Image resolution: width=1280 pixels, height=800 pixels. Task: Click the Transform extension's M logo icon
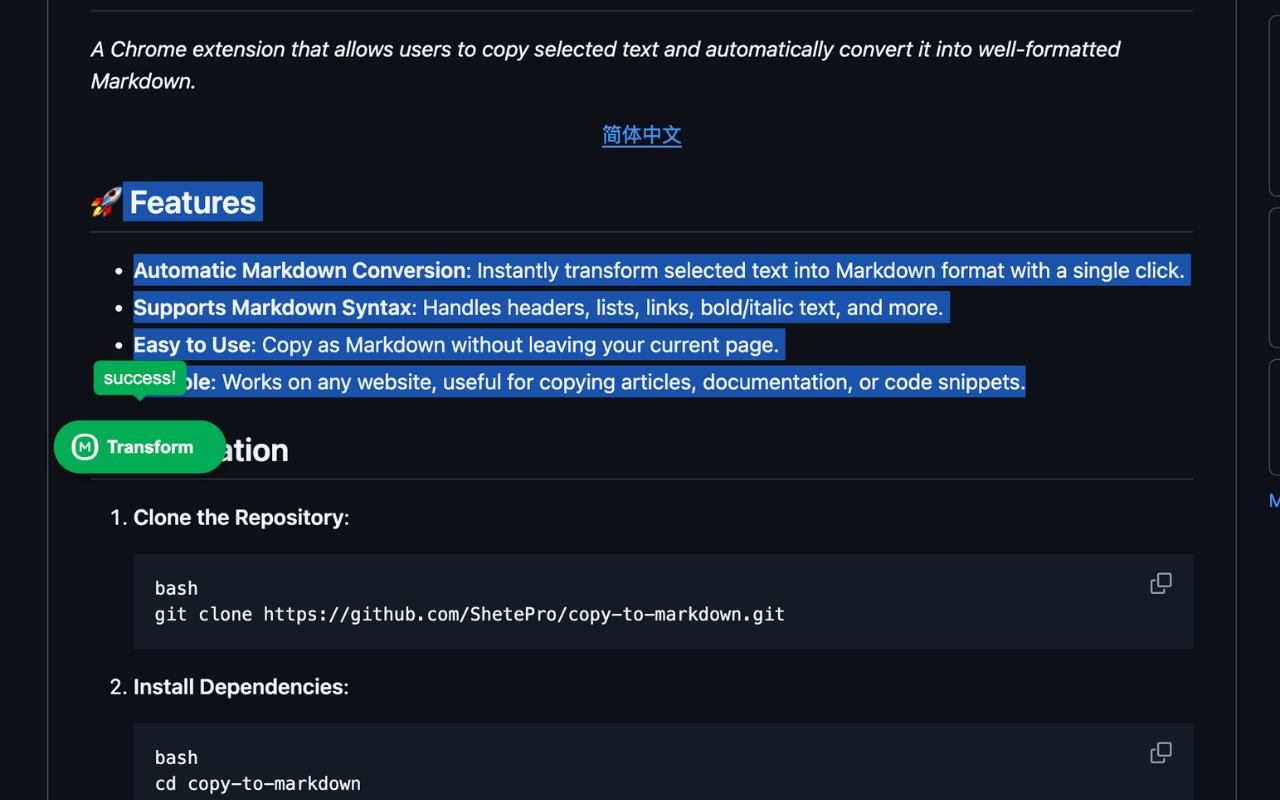pyautogui.click(x=85, y=447)
